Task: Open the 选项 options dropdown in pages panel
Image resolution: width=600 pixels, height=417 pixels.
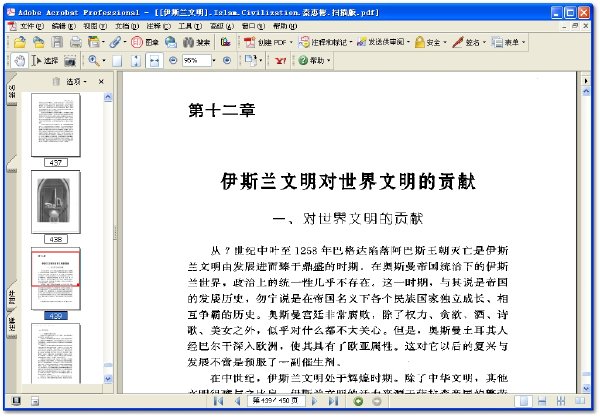Action: coord(77,81)
